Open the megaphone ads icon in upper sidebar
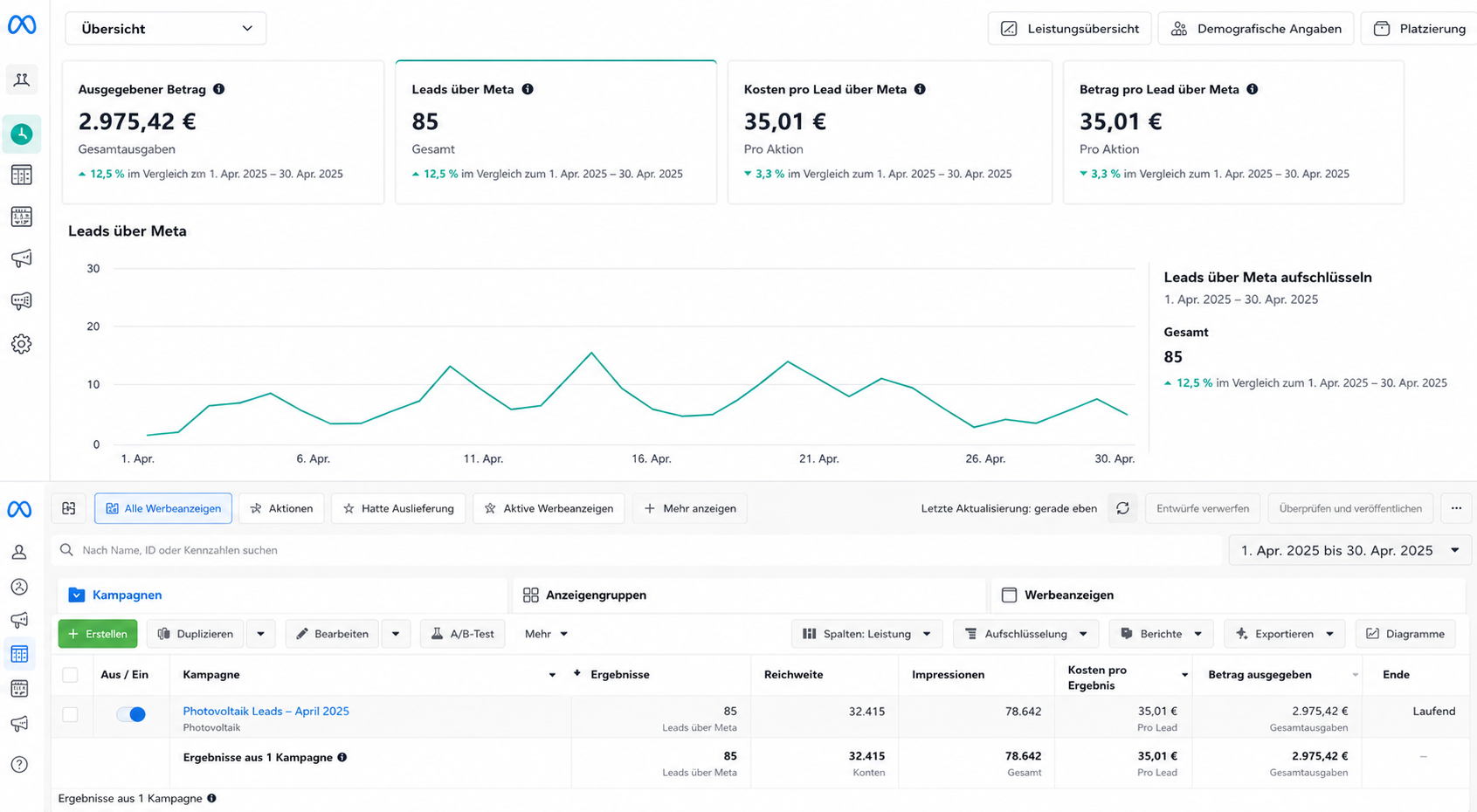The image size is (1477, 812). (x=22, y=258)
